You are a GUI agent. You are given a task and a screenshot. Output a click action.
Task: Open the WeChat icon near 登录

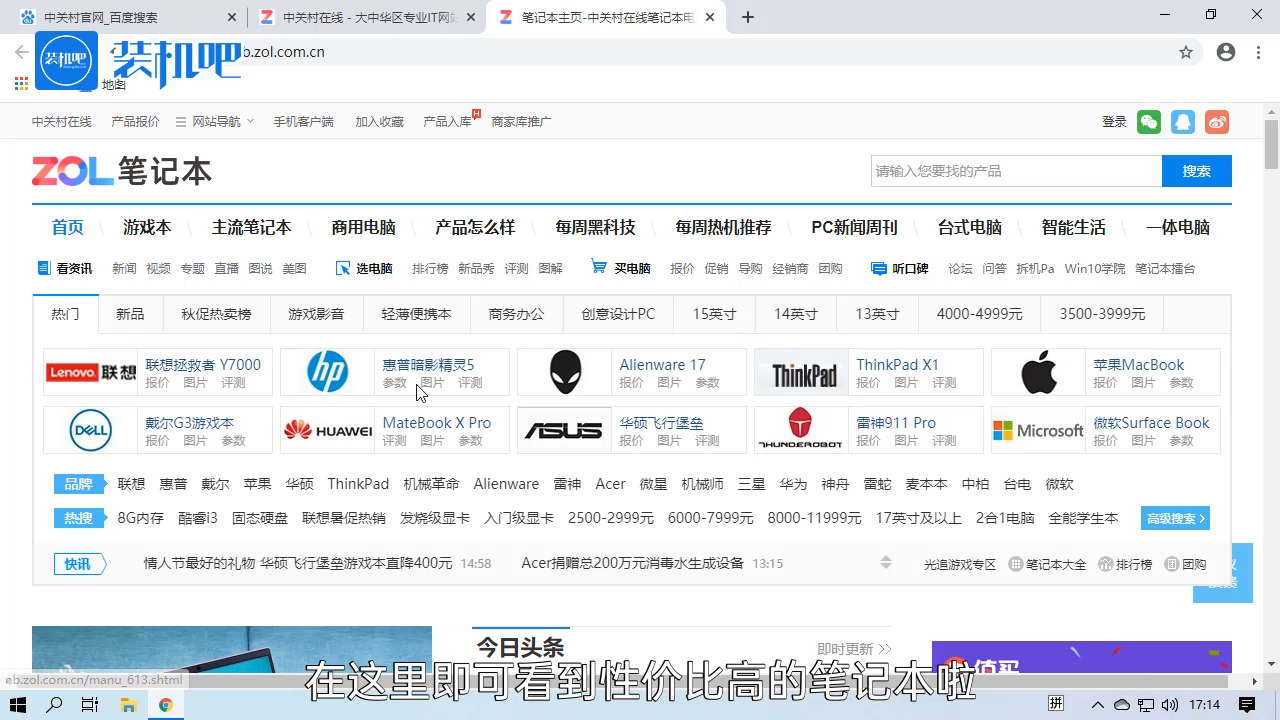point(1148,121)
